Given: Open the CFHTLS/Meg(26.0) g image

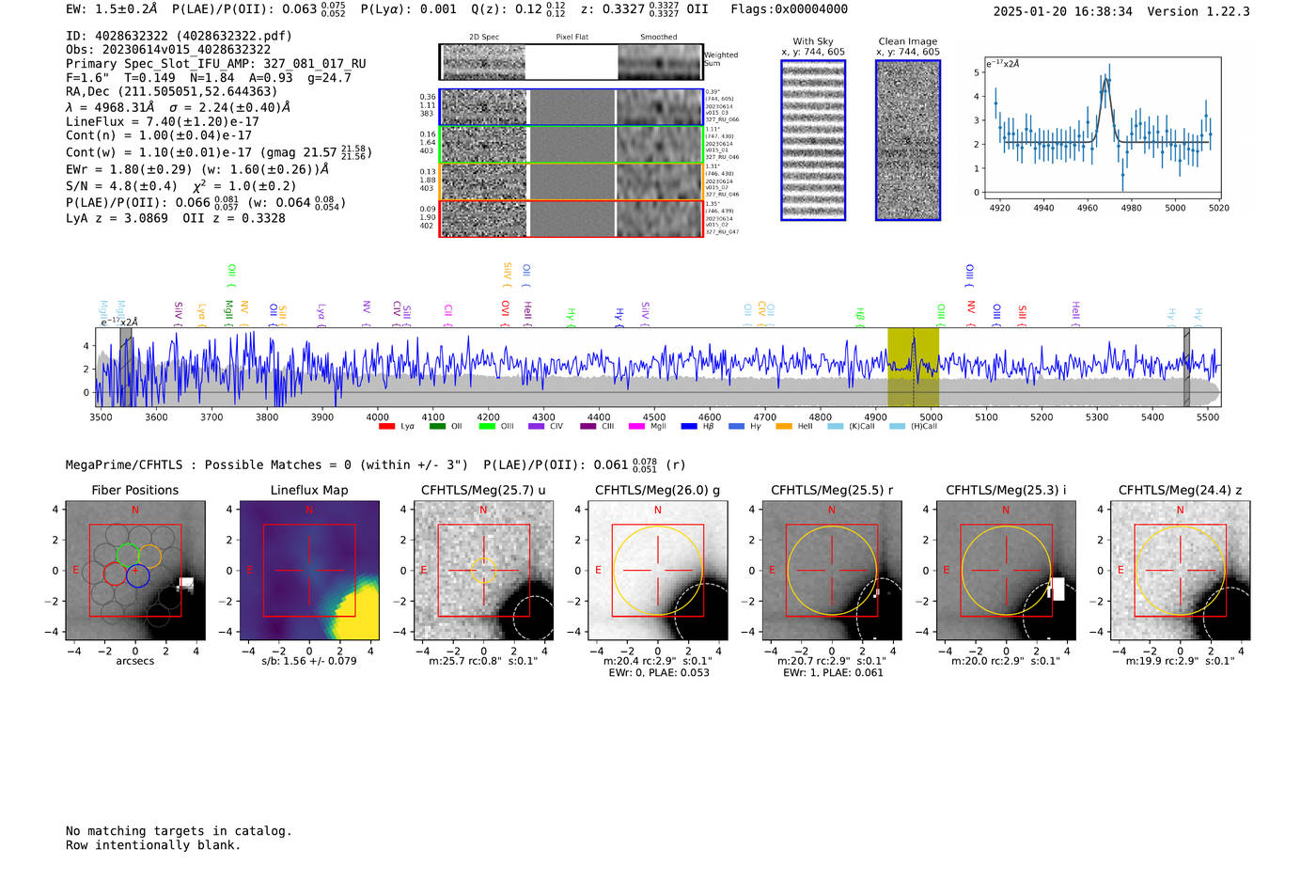Looking at the screenshot, I should tap(657, 571).
